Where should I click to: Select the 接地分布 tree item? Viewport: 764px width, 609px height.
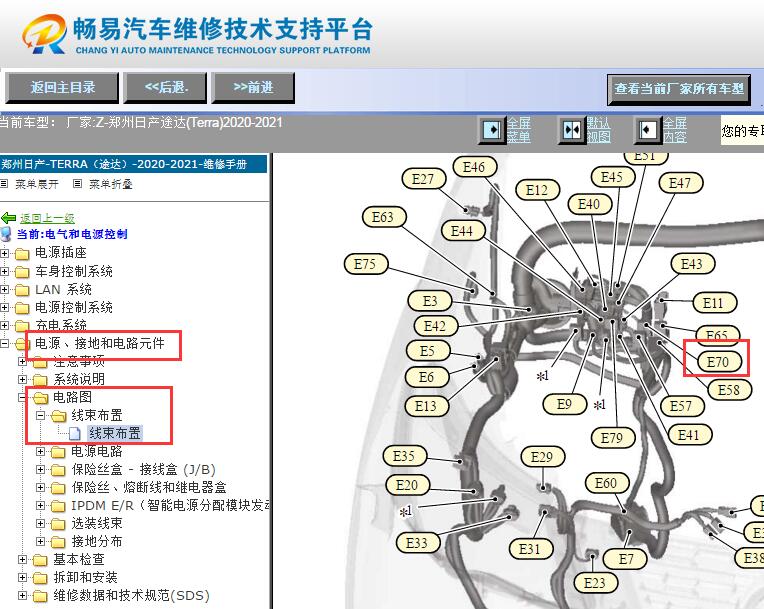(96, 541)
